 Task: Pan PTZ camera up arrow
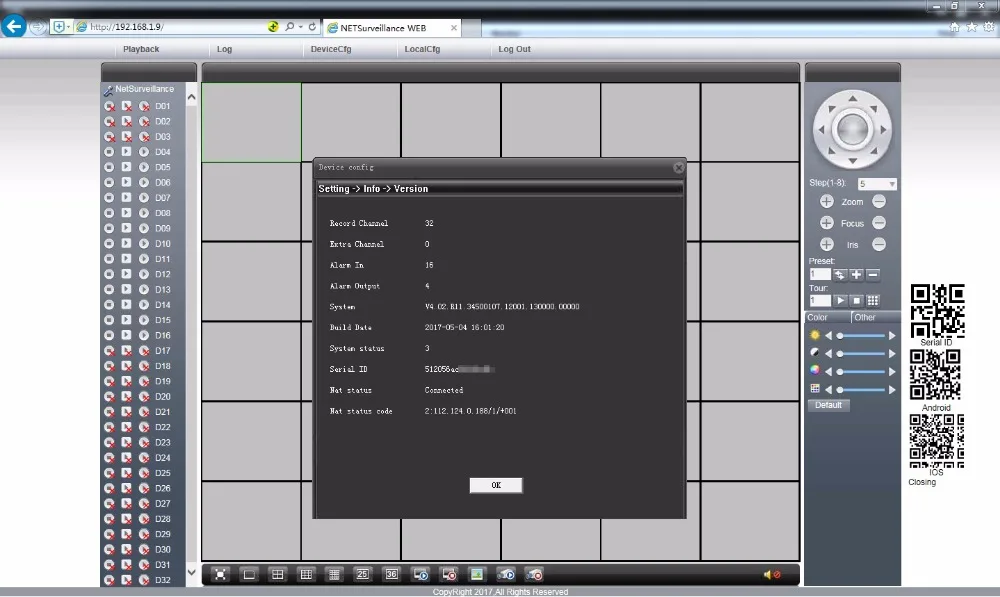852,98
